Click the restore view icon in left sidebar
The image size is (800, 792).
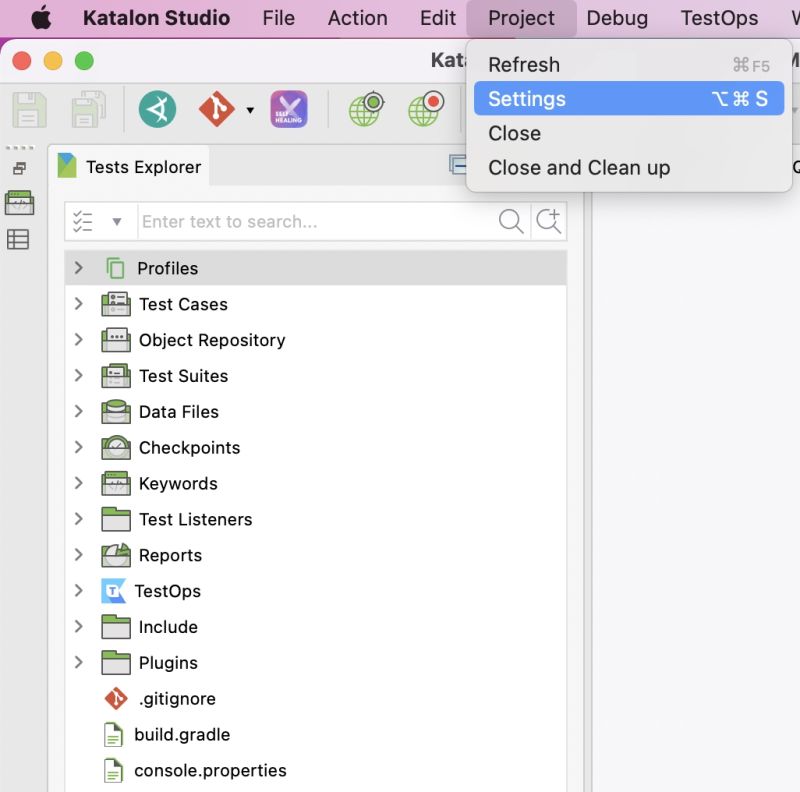(x=19, y=168)
